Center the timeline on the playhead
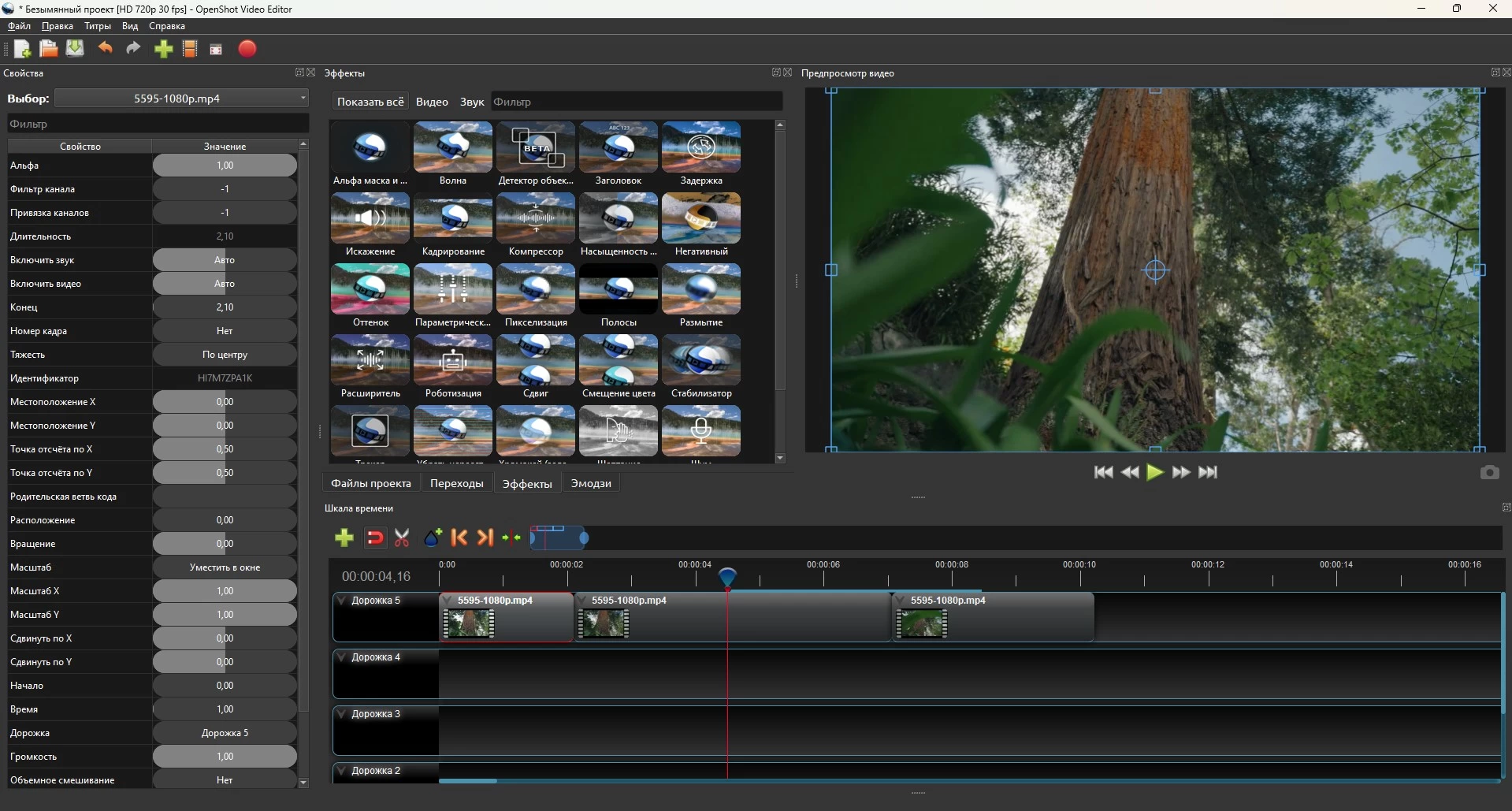 pos(512,538)
